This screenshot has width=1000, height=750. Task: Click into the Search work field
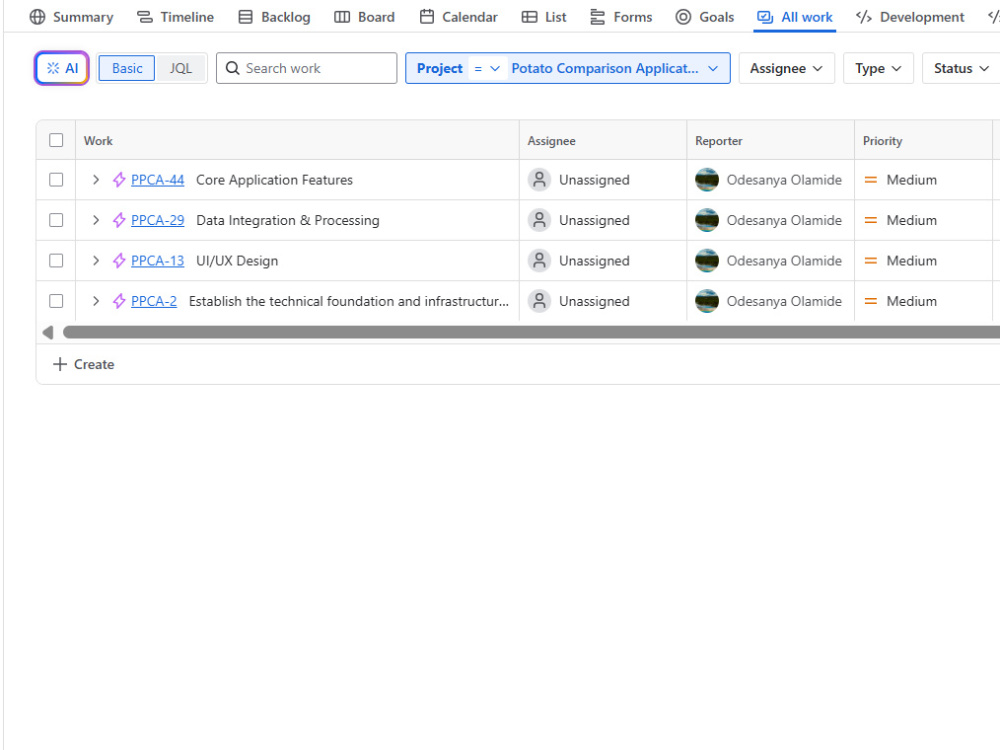click(x=307, y=68)
